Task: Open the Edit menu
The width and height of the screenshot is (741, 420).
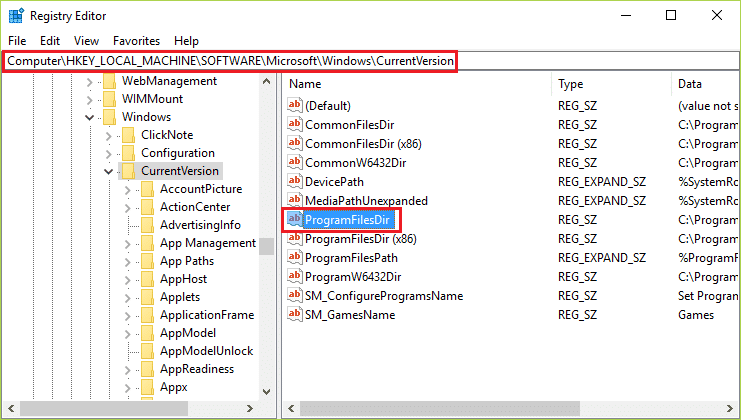Action: (x=50, y=41)
